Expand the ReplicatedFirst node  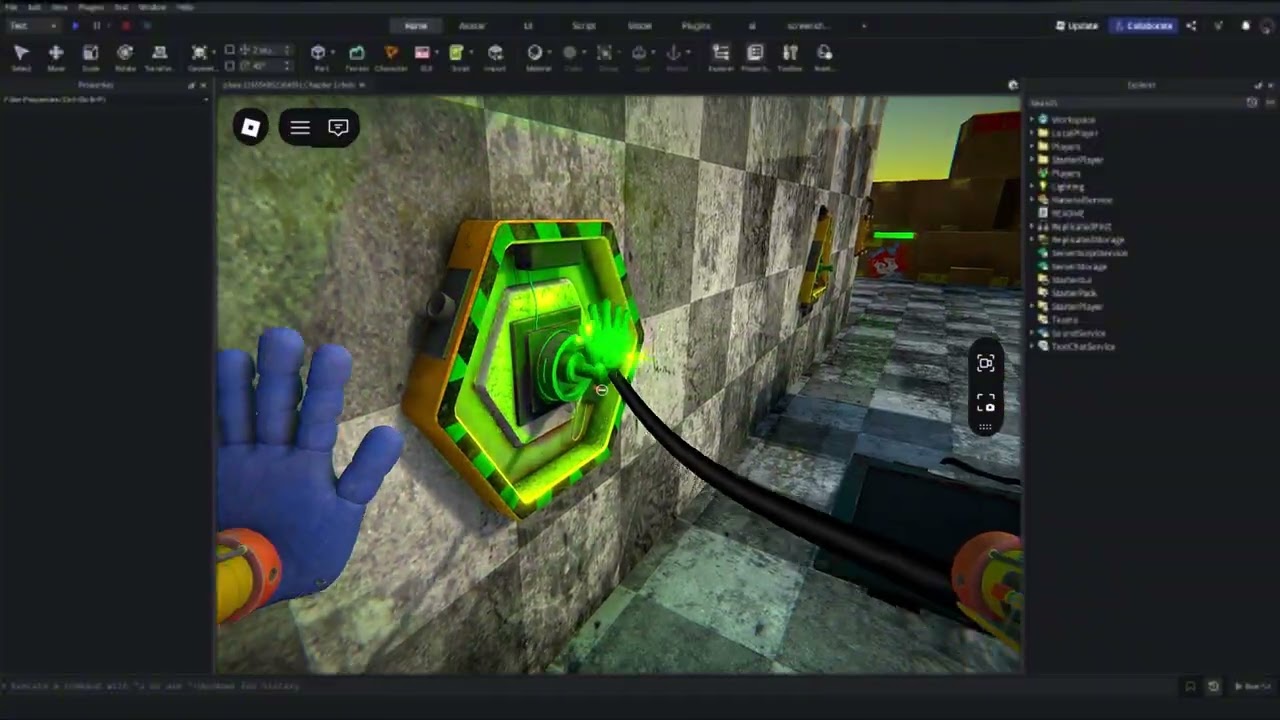[x=1032, y=227]
